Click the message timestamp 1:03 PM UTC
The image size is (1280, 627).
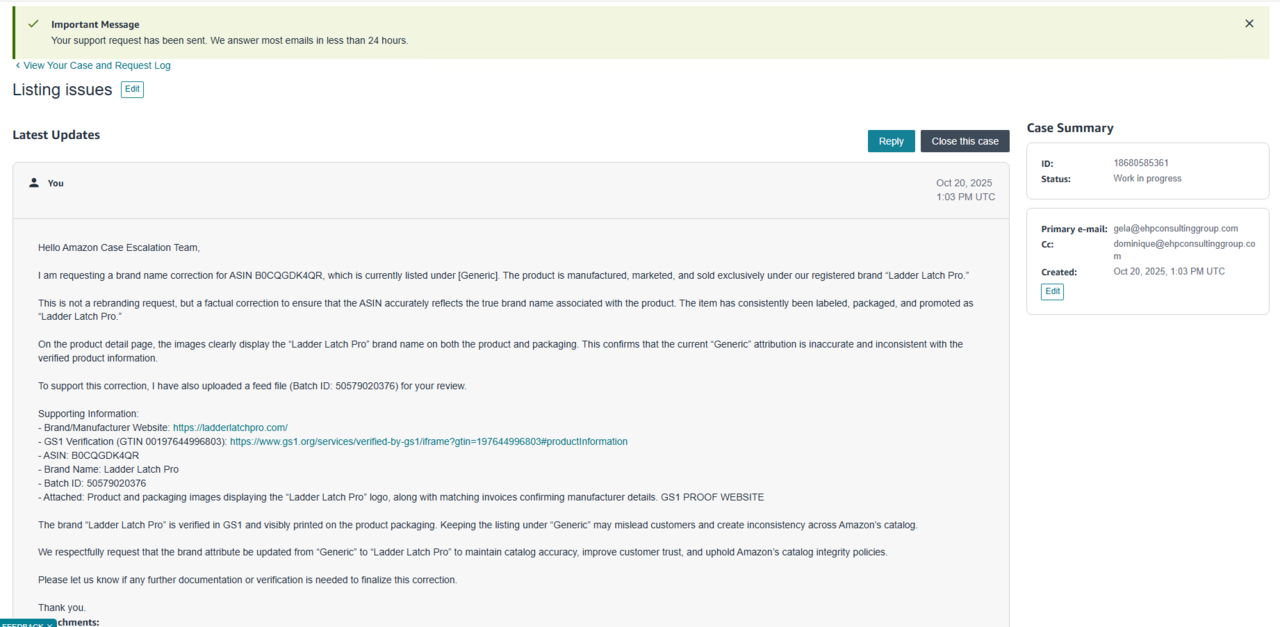coord(965,197)
